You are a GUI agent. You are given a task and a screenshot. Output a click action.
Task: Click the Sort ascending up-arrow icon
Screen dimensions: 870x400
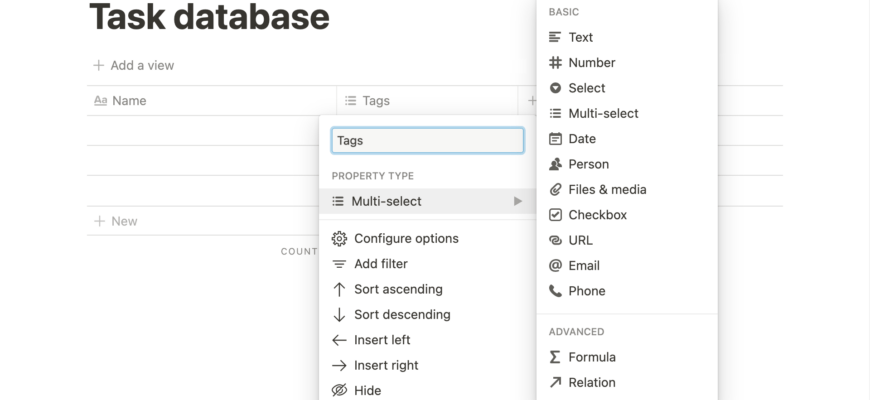pos(339,290)
